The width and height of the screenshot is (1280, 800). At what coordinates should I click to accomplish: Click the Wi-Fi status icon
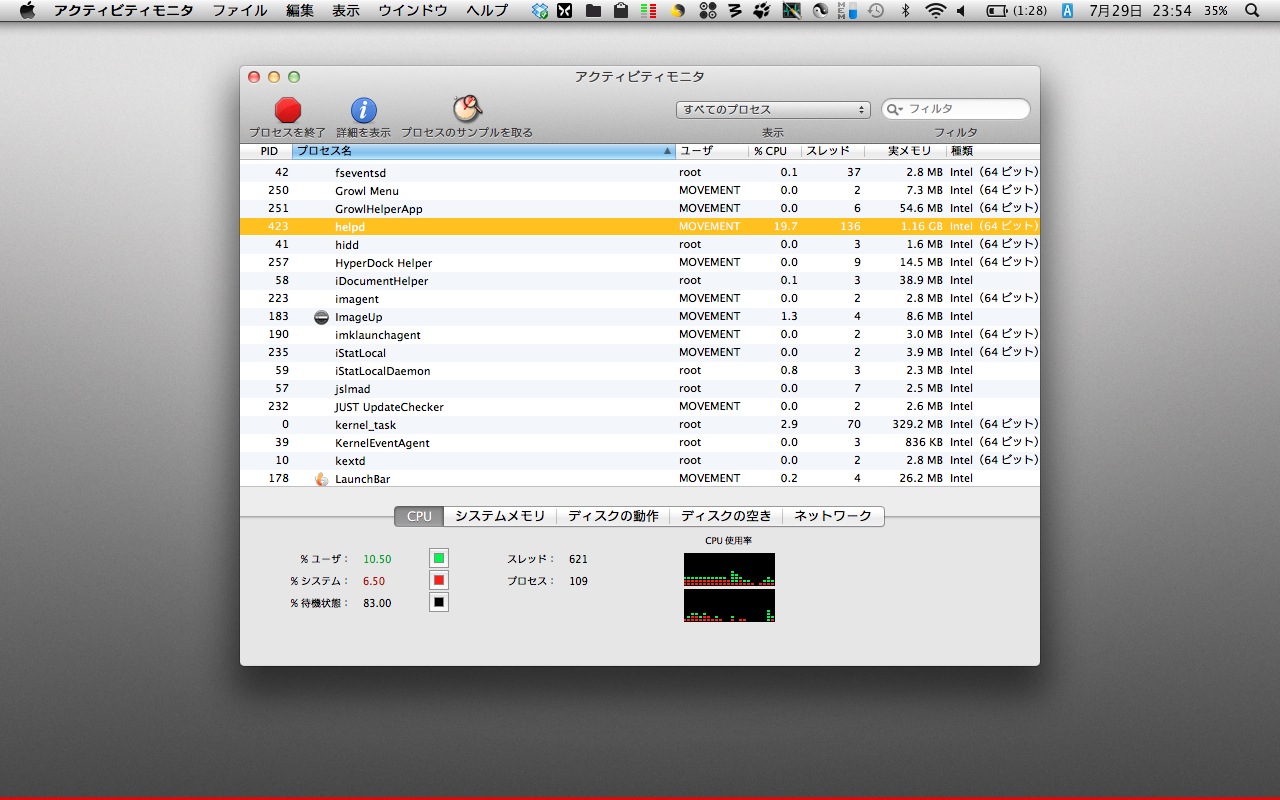click(935, 11)
